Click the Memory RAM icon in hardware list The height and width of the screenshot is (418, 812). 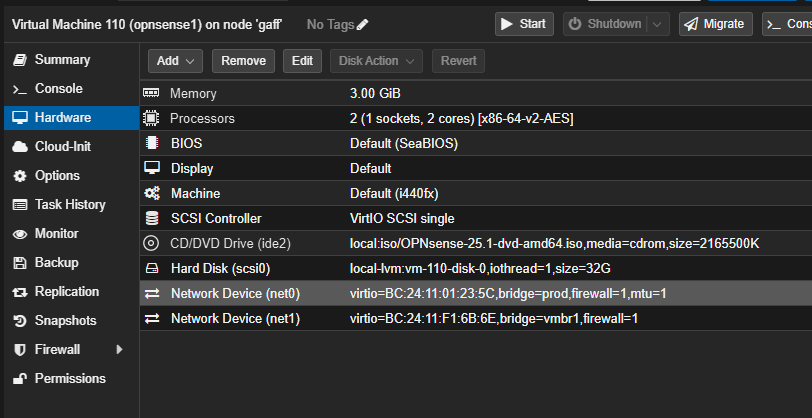[x=152, y=93]
